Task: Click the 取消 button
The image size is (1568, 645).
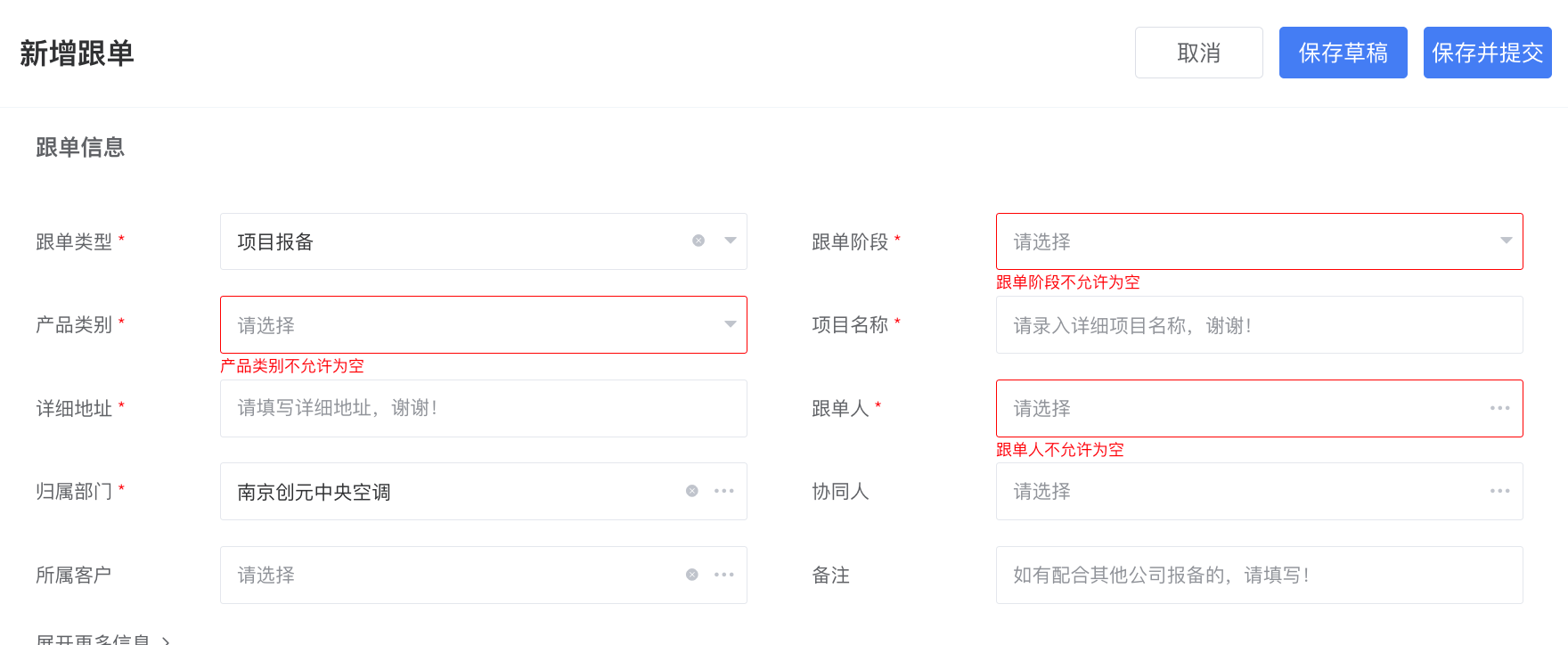Action: click(1198, 53)
